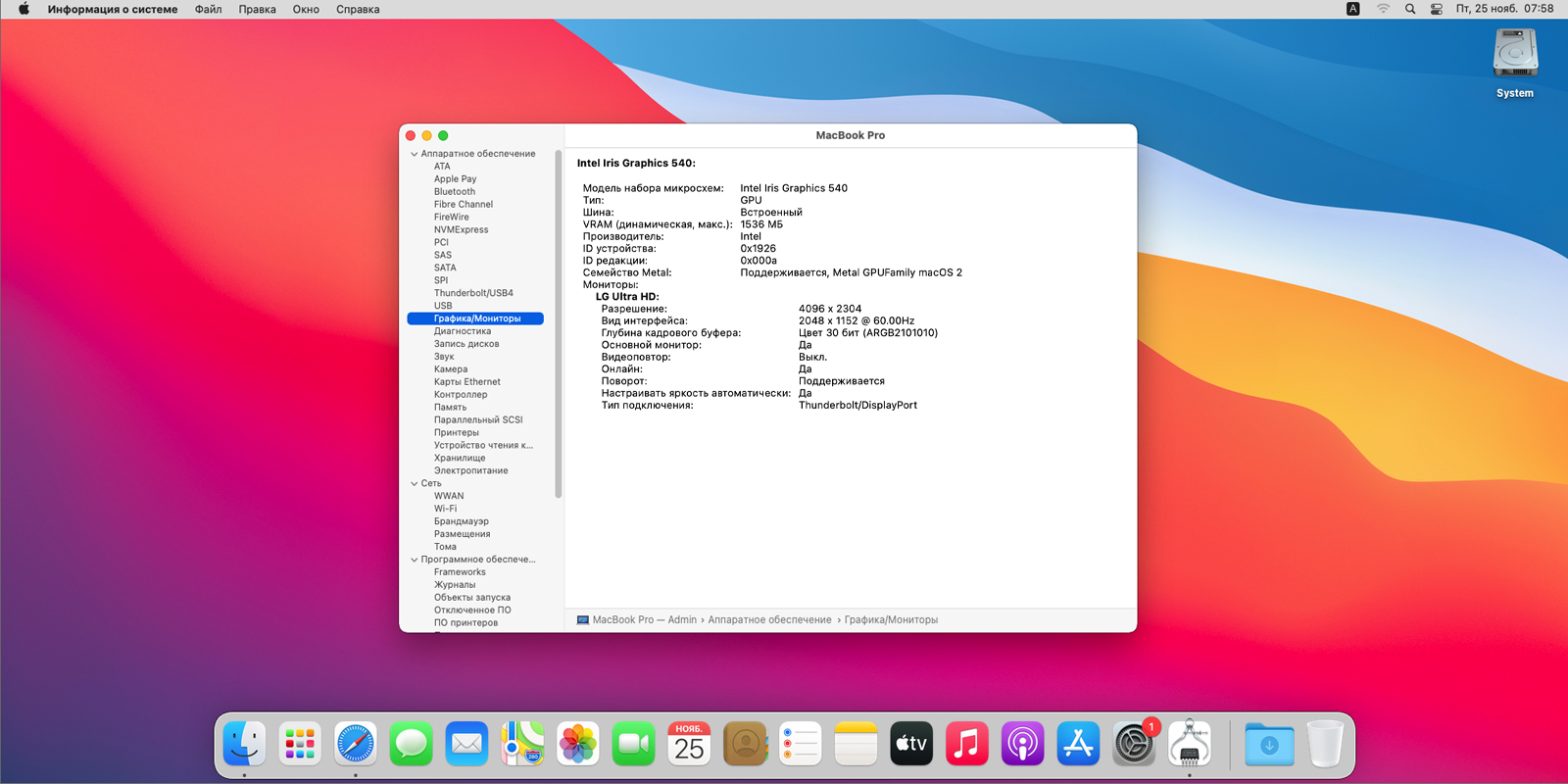Open Информация о системе app menu

[x=113, y=9]
